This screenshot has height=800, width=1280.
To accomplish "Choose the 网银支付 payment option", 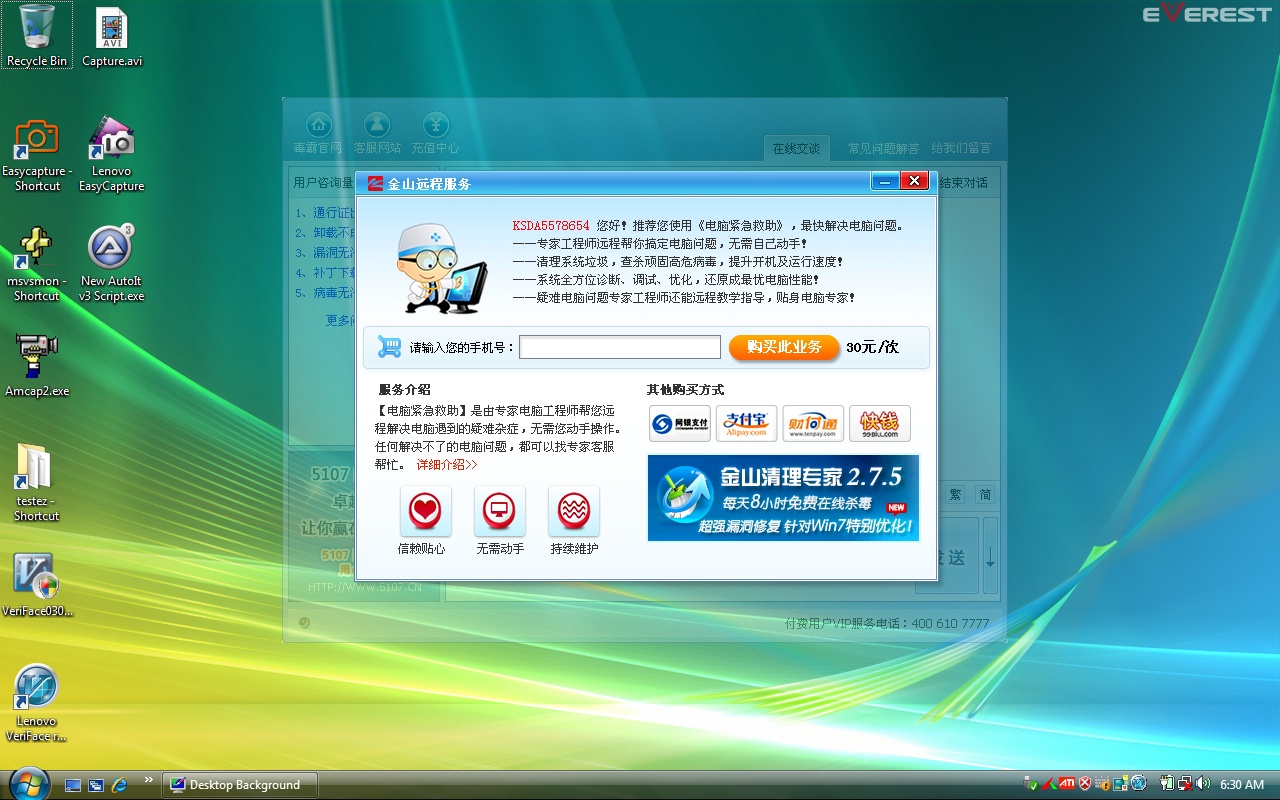I will pyautogui.click(x=680, y=423).
